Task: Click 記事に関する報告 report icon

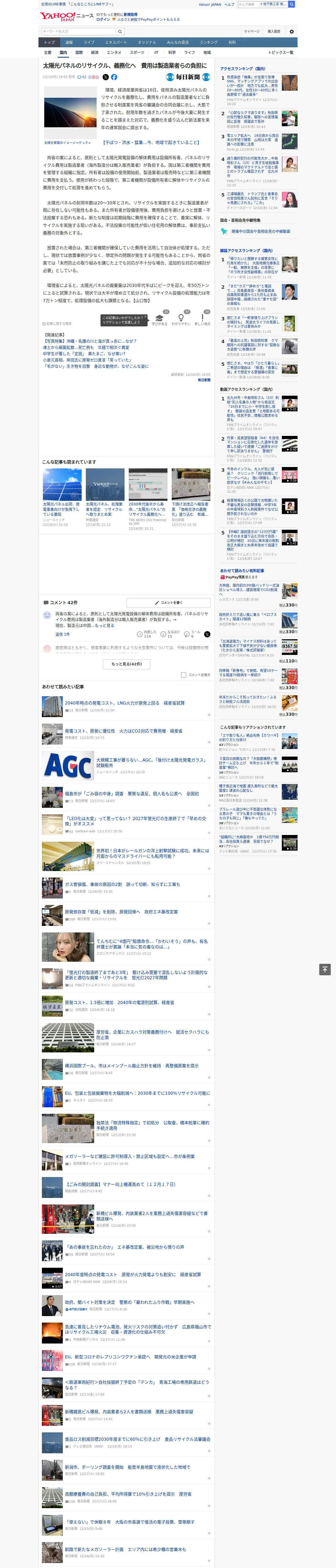Action: tap(57, 324)
